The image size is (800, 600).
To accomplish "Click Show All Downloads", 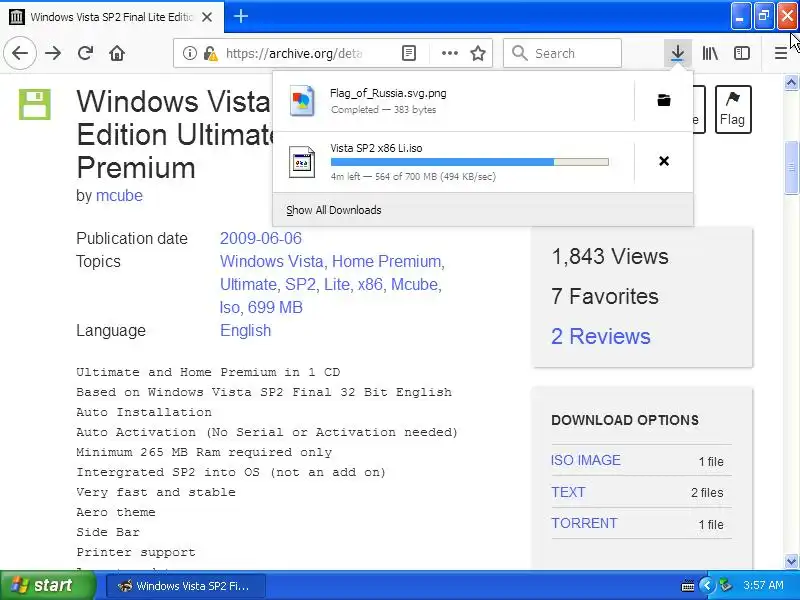I will coord(334,210).
